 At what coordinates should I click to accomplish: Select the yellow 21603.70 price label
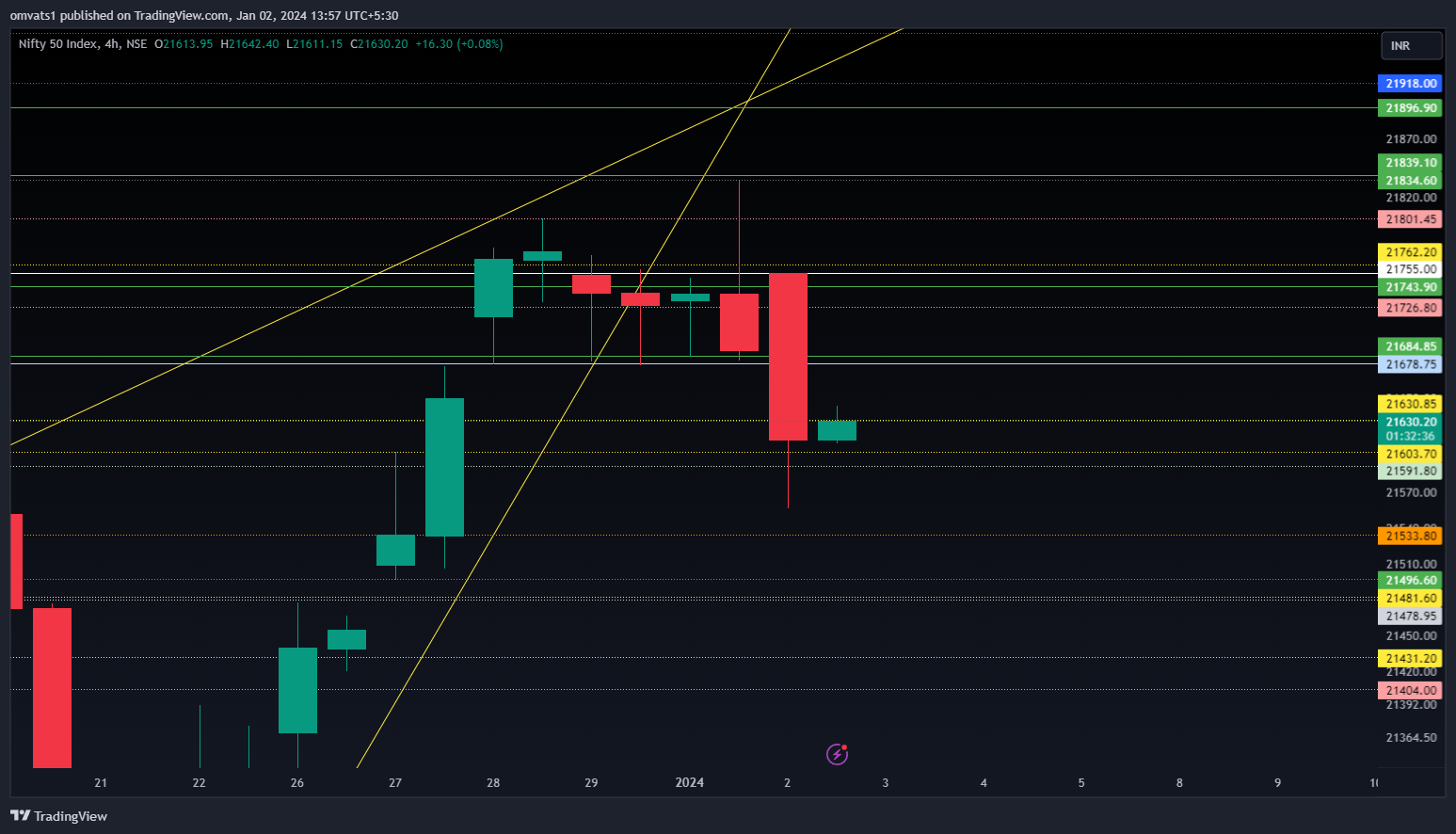(1410, 454)
